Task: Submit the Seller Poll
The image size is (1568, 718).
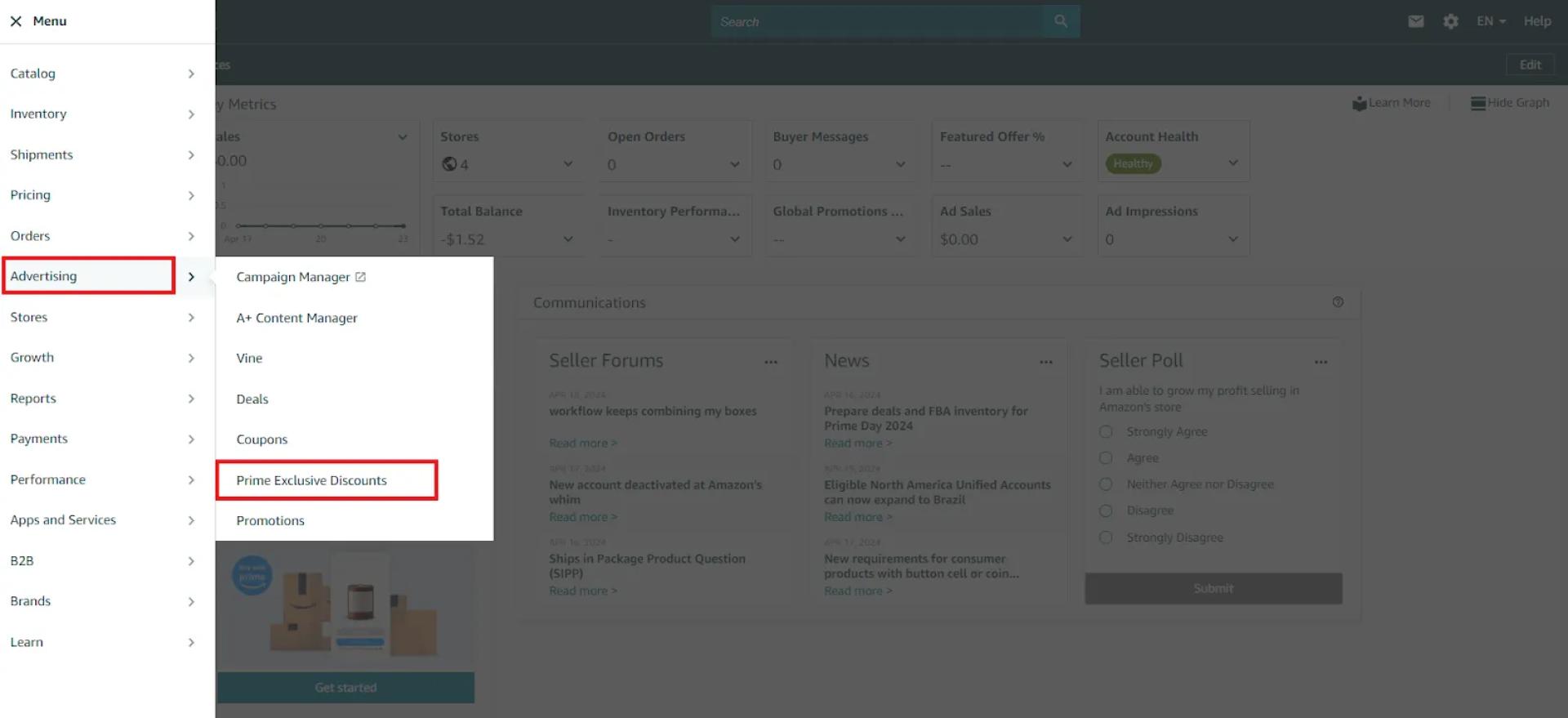Action: 1214,588
